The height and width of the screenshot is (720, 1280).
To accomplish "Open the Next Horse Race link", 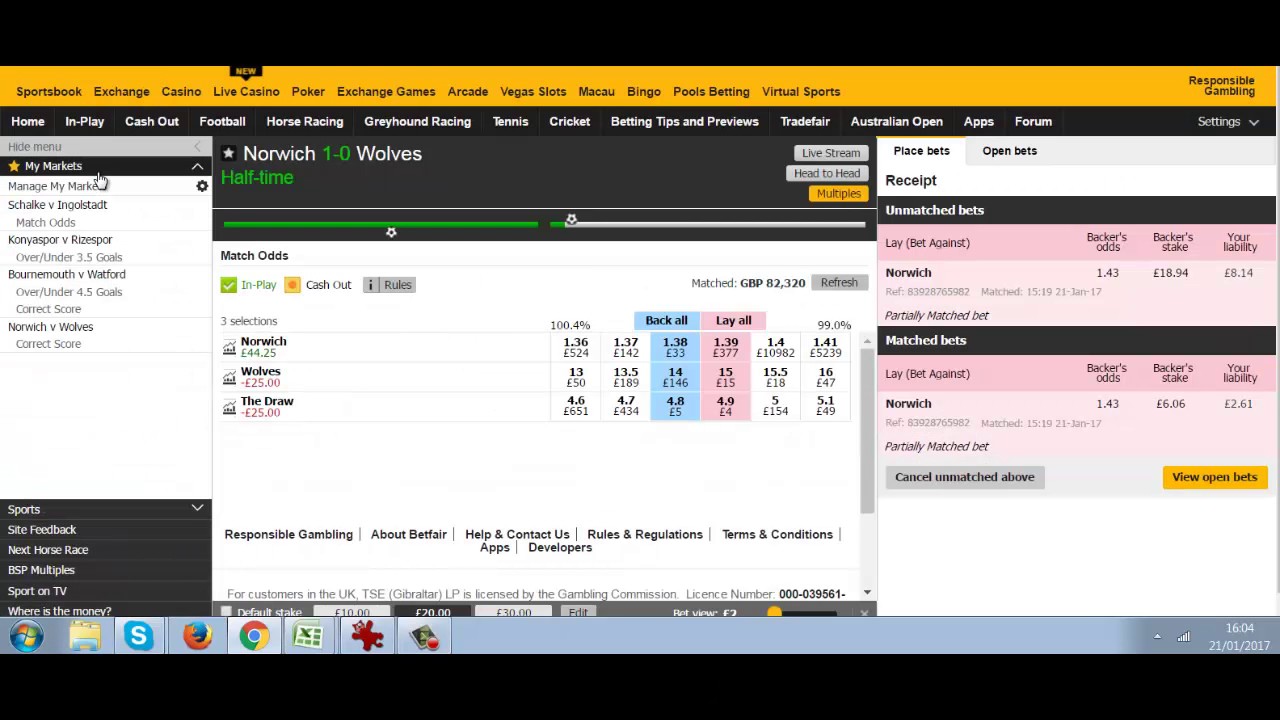I will [x=48, y=550].
